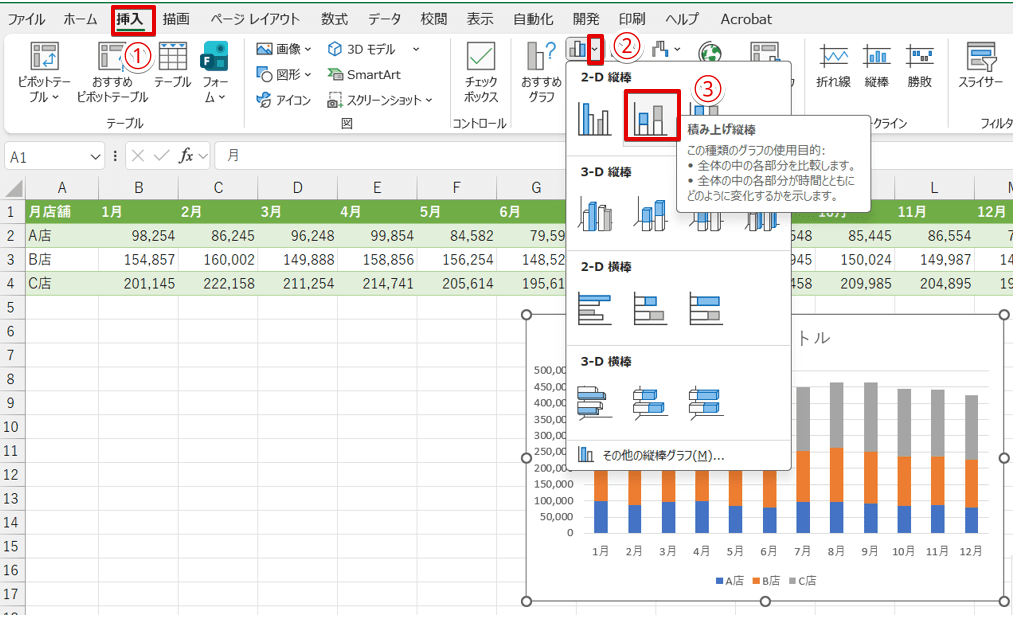1019x621 pixels.
Task: Click the おすすめピボットテーブル icon
Action: coord(112,70)
